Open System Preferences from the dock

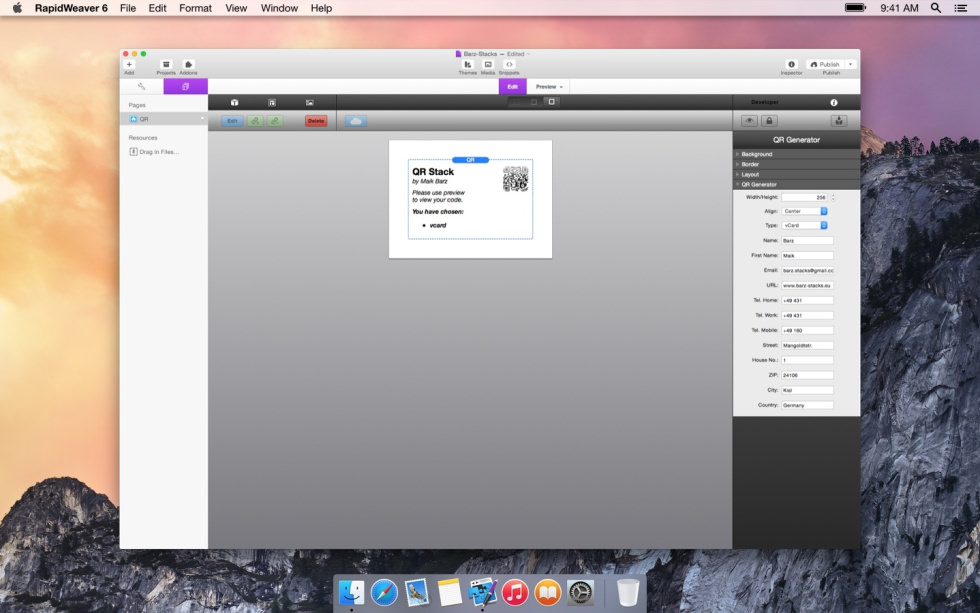click(x=580, y=592)
